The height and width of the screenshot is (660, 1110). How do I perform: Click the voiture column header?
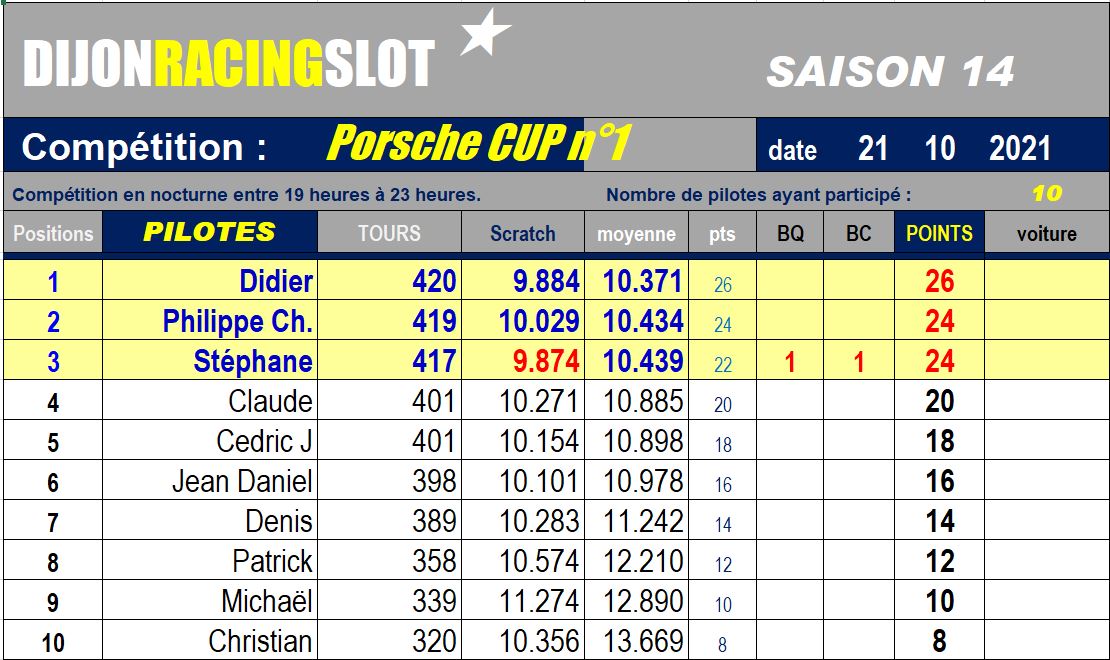[x=1047, y=232]
